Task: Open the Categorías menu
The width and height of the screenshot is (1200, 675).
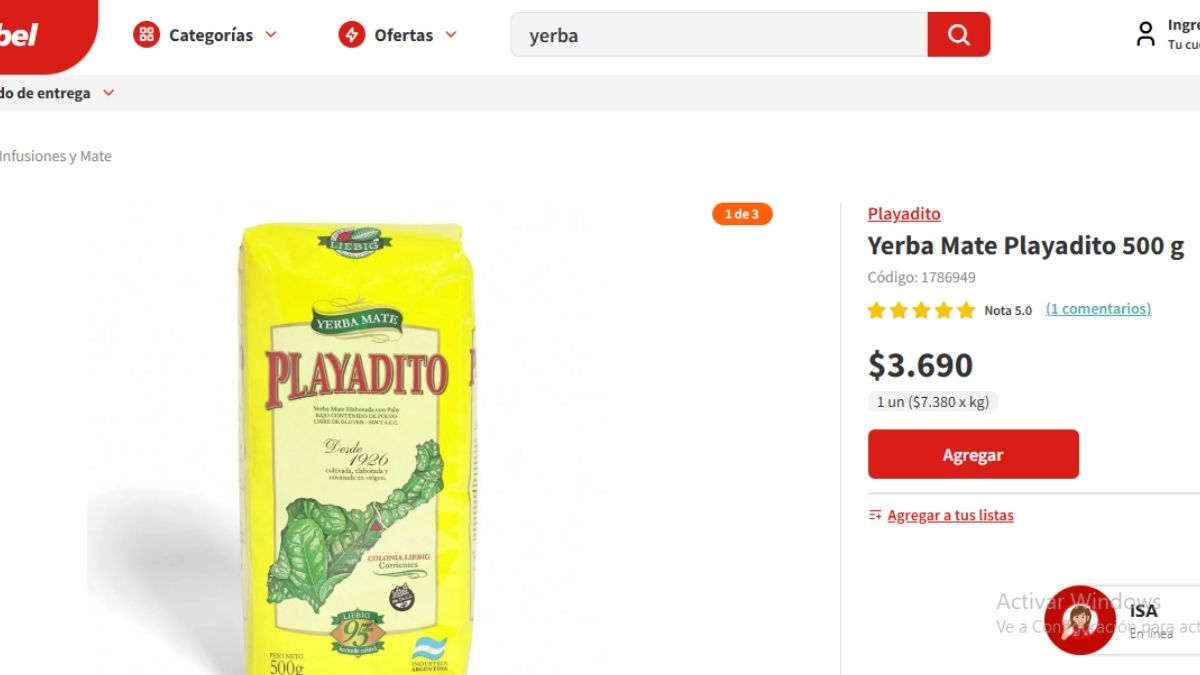Action: tap(209, 33)
